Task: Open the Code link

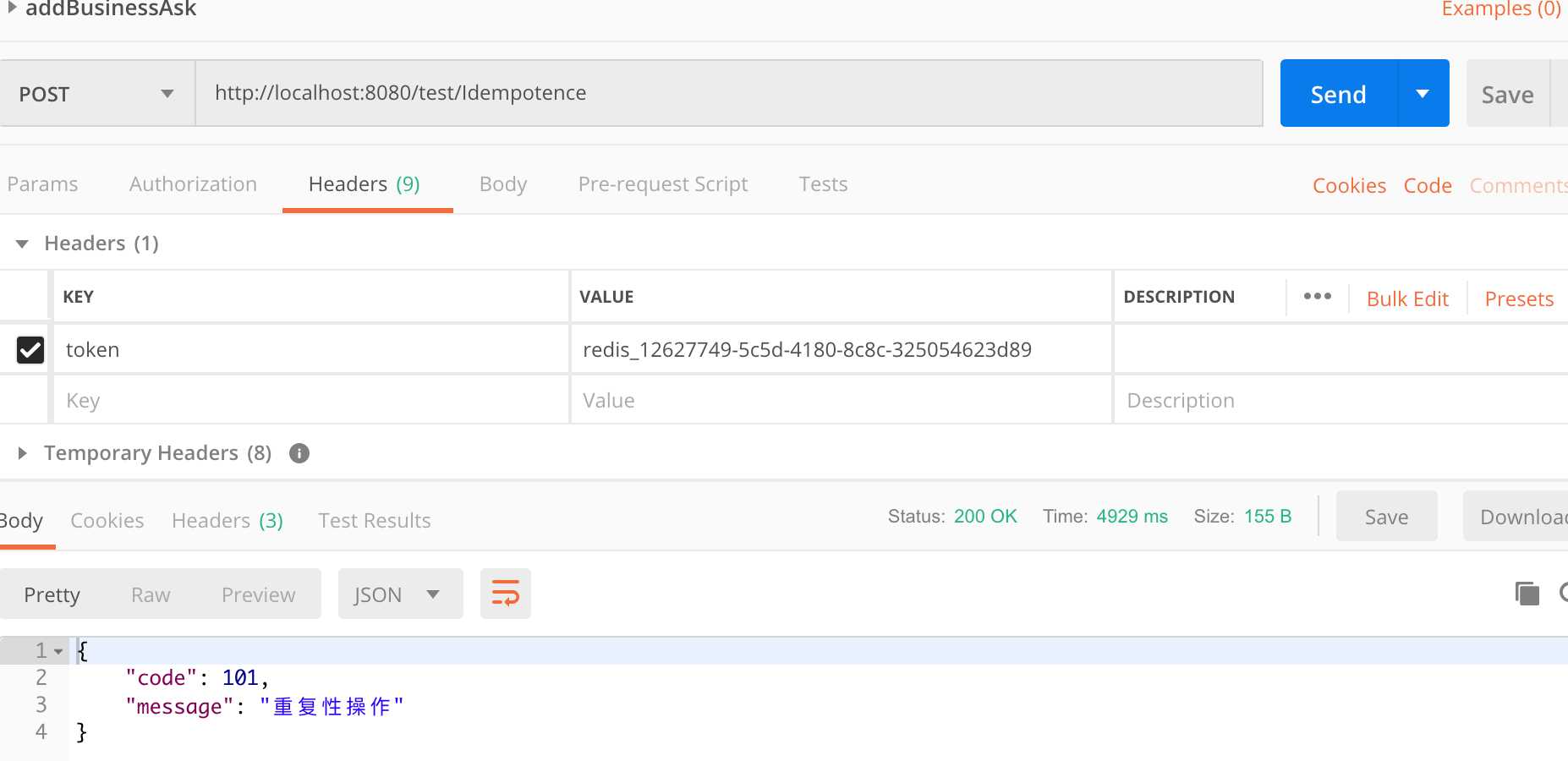Action: [x=1428, y=186]
